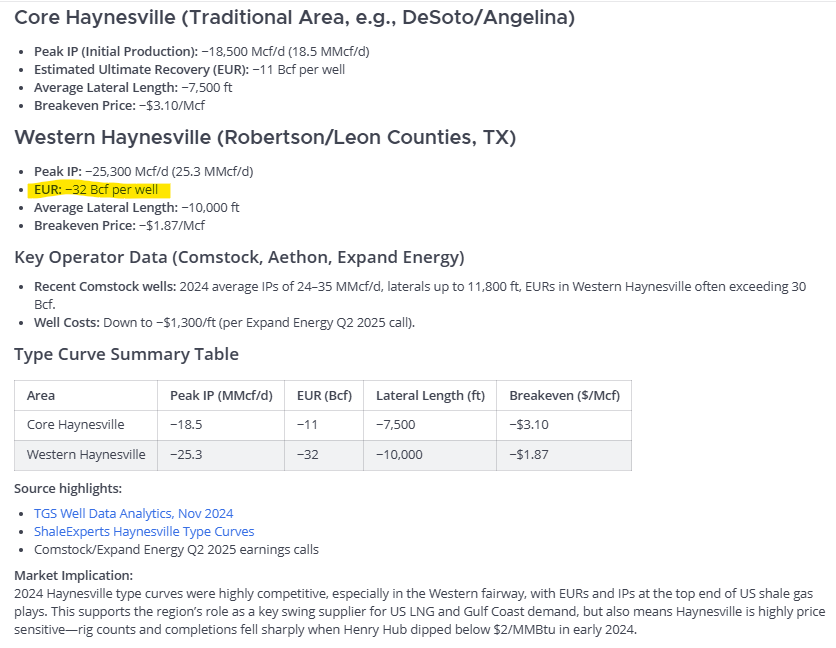836x648 pixels.
Task: Click the Breakeven ($/Mcf) column header
Action: tap(565, 396)
